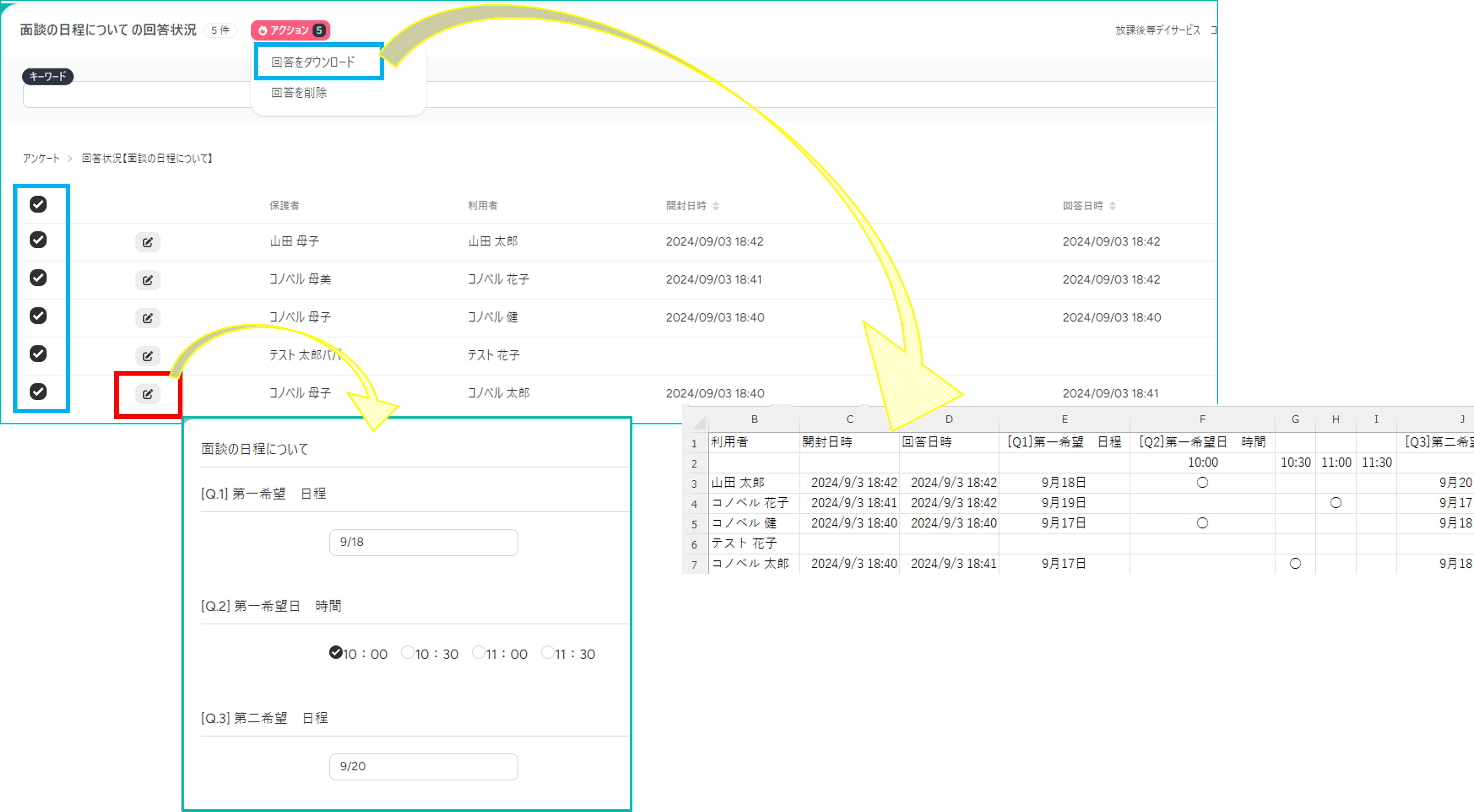This screenshot has width=1474, height=812.
Task: Uncheck the テスト 花子 row checkbox
Action: (x=38, y=353)
